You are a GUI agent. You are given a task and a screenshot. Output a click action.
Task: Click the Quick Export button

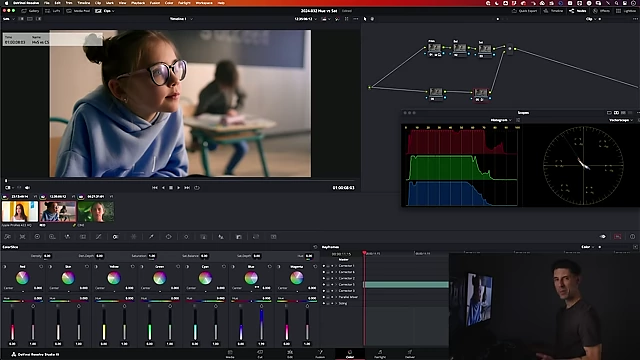[524, 11]
